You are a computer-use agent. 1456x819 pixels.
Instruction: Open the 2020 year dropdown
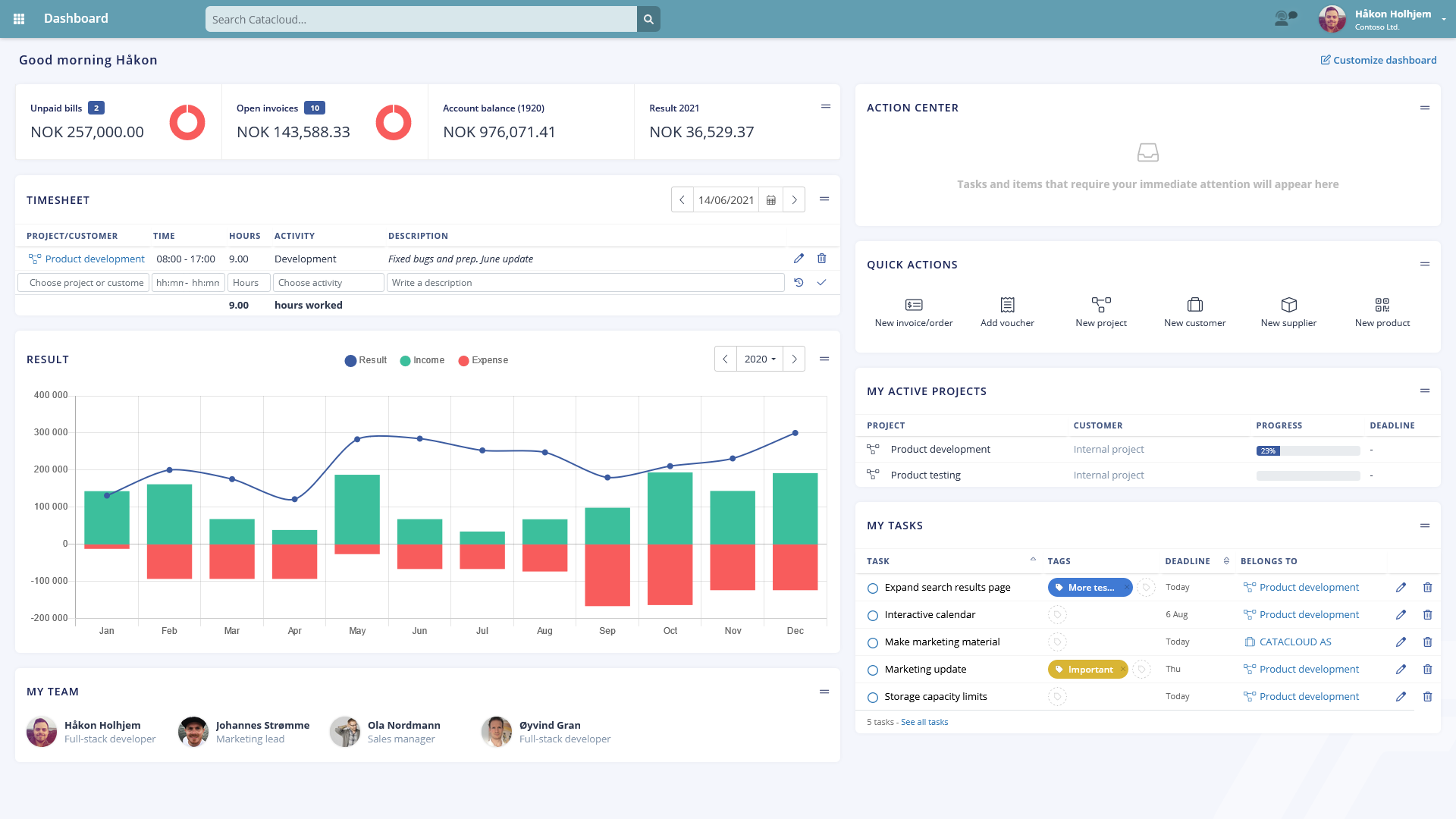[x=759, y=359]
